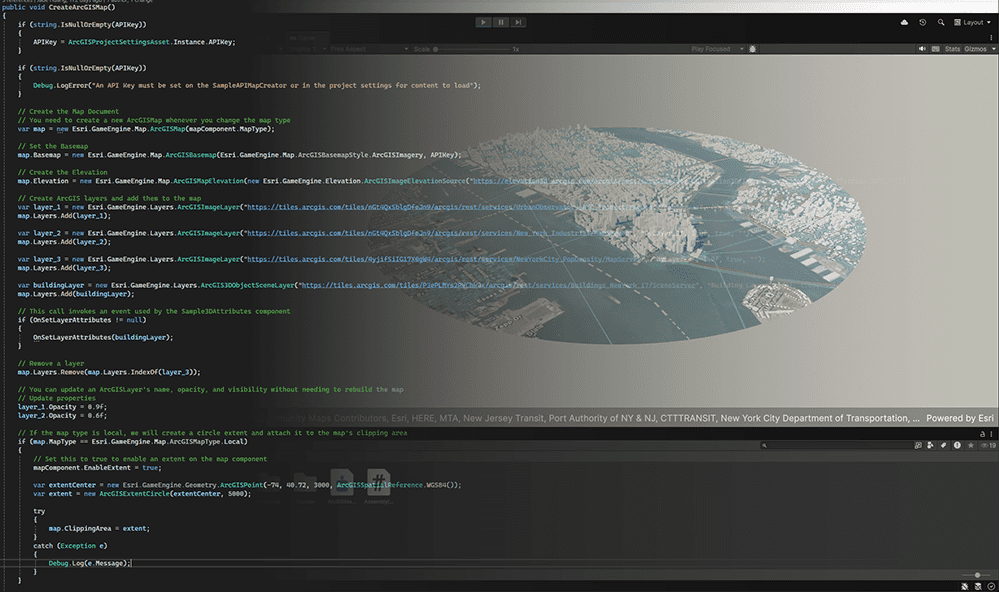Image resolution: width=999 pixels, height=592 pixels.
Task: Click the undo history icon
Action: [x=923, y=22]
